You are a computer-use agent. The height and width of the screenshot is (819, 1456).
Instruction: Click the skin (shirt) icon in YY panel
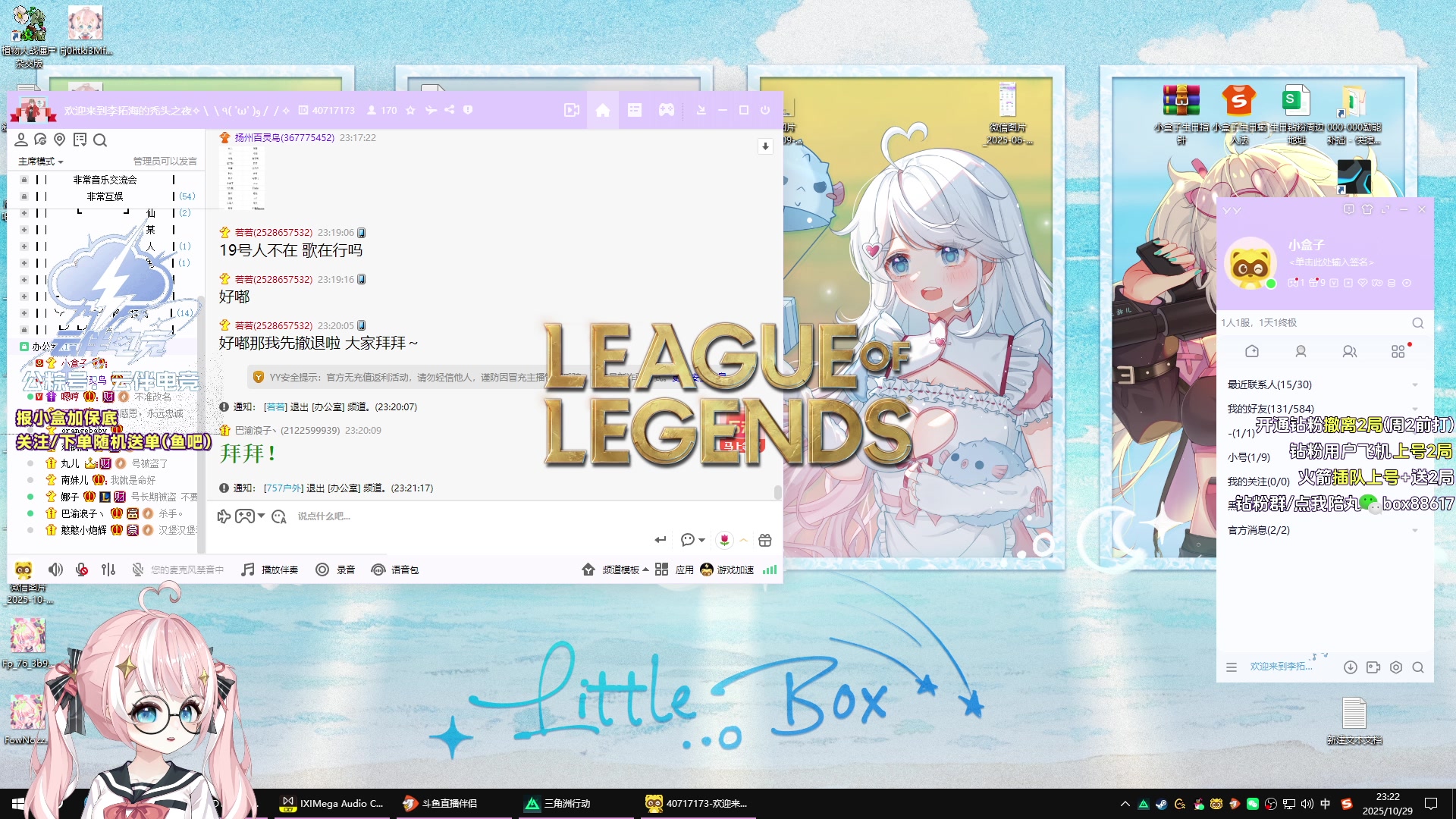[x=1367, y=209]
